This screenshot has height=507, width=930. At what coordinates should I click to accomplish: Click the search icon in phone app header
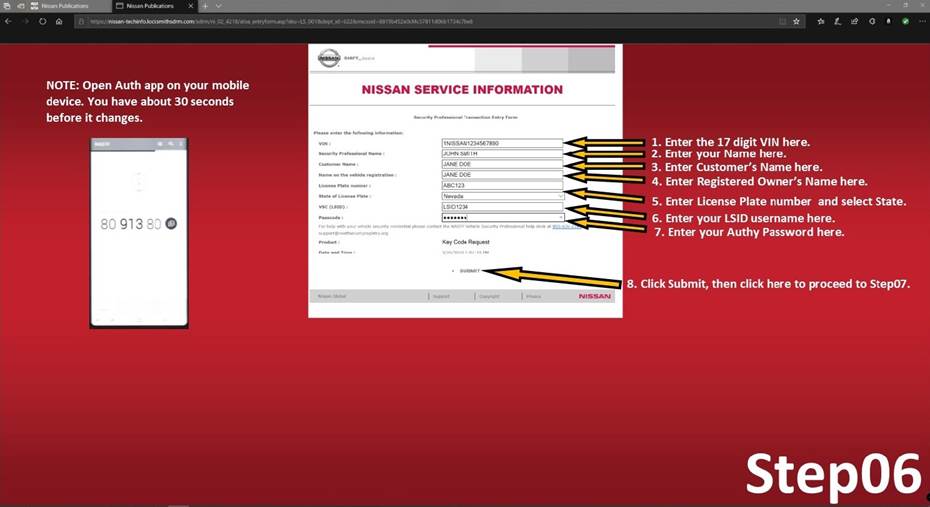point(171,144)
